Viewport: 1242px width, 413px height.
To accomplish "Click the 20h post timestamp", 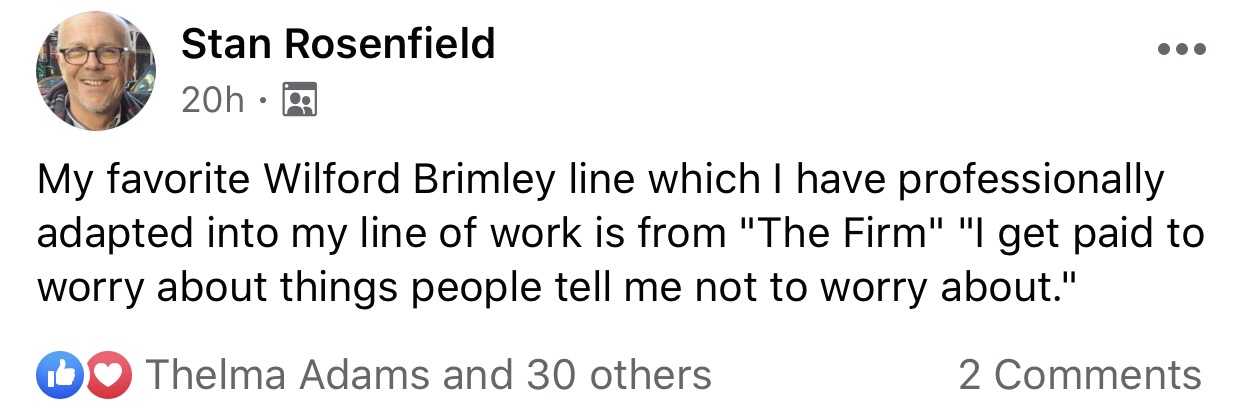I will tap(213, 99).
